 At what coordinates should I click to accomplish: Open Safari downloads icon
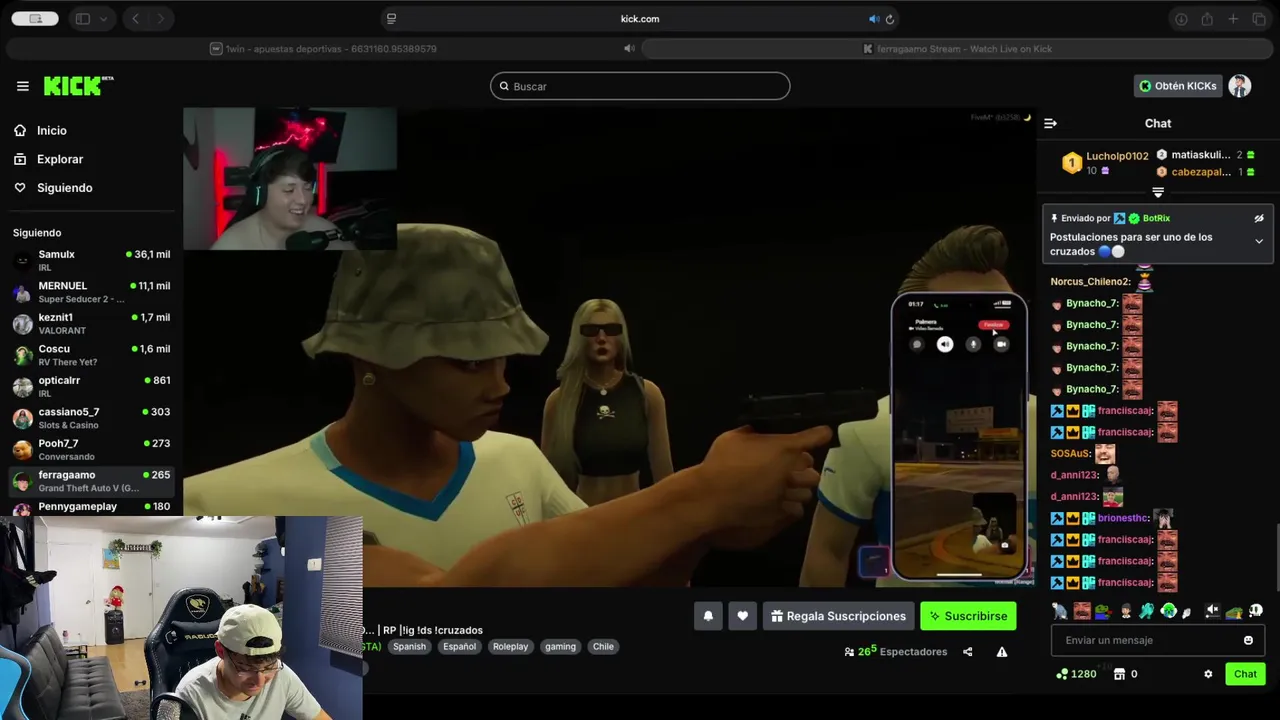[1181, 19]
